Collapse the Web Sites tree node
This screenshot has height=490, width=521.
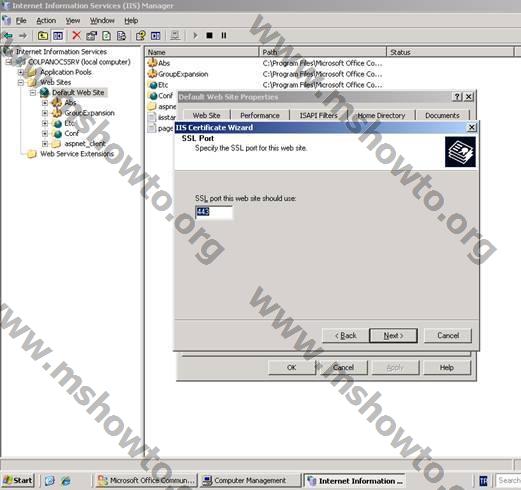[x=21, y=82]
